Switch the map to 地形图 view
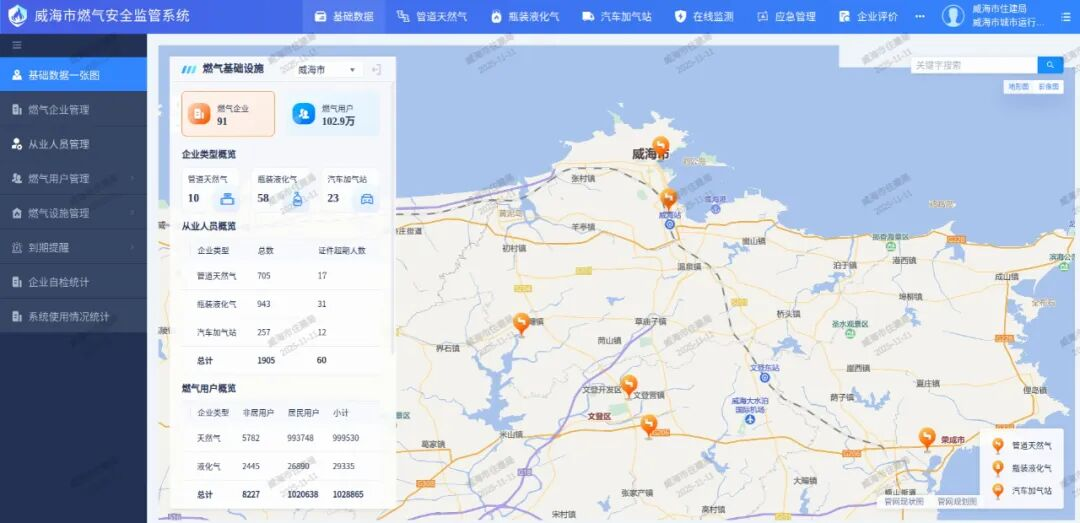The height and width of the screenshot is (523, 1080). pyautogui.click(x=1018, y=88)
